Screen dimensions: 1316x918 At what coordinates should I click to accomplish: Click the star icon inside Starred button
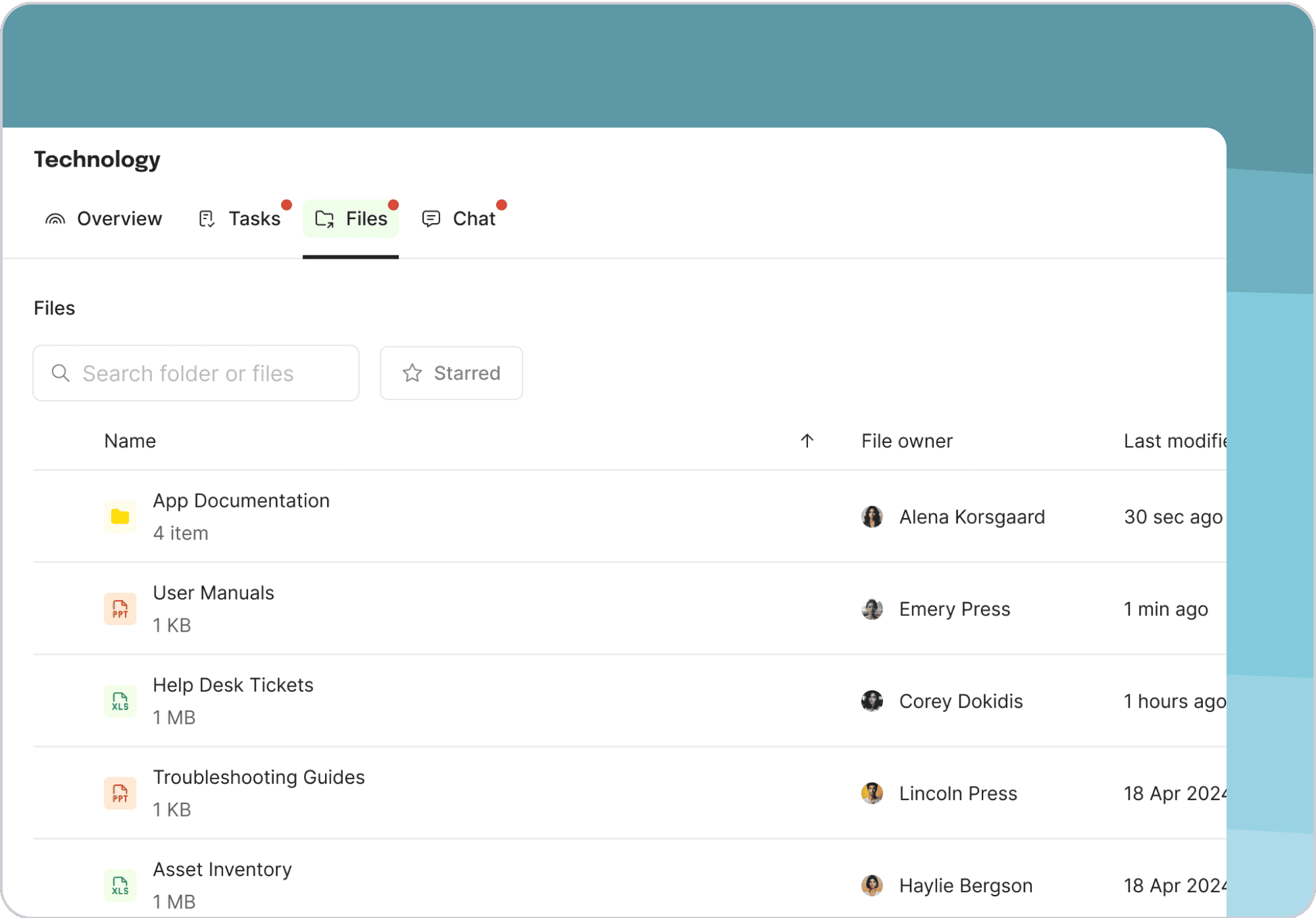(412, 373)
